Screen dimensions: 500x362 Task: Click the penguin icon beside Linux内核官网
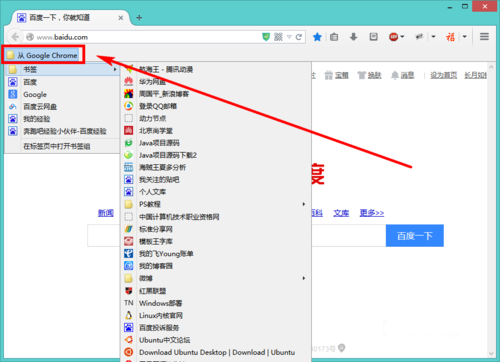(x=128, y=315)
